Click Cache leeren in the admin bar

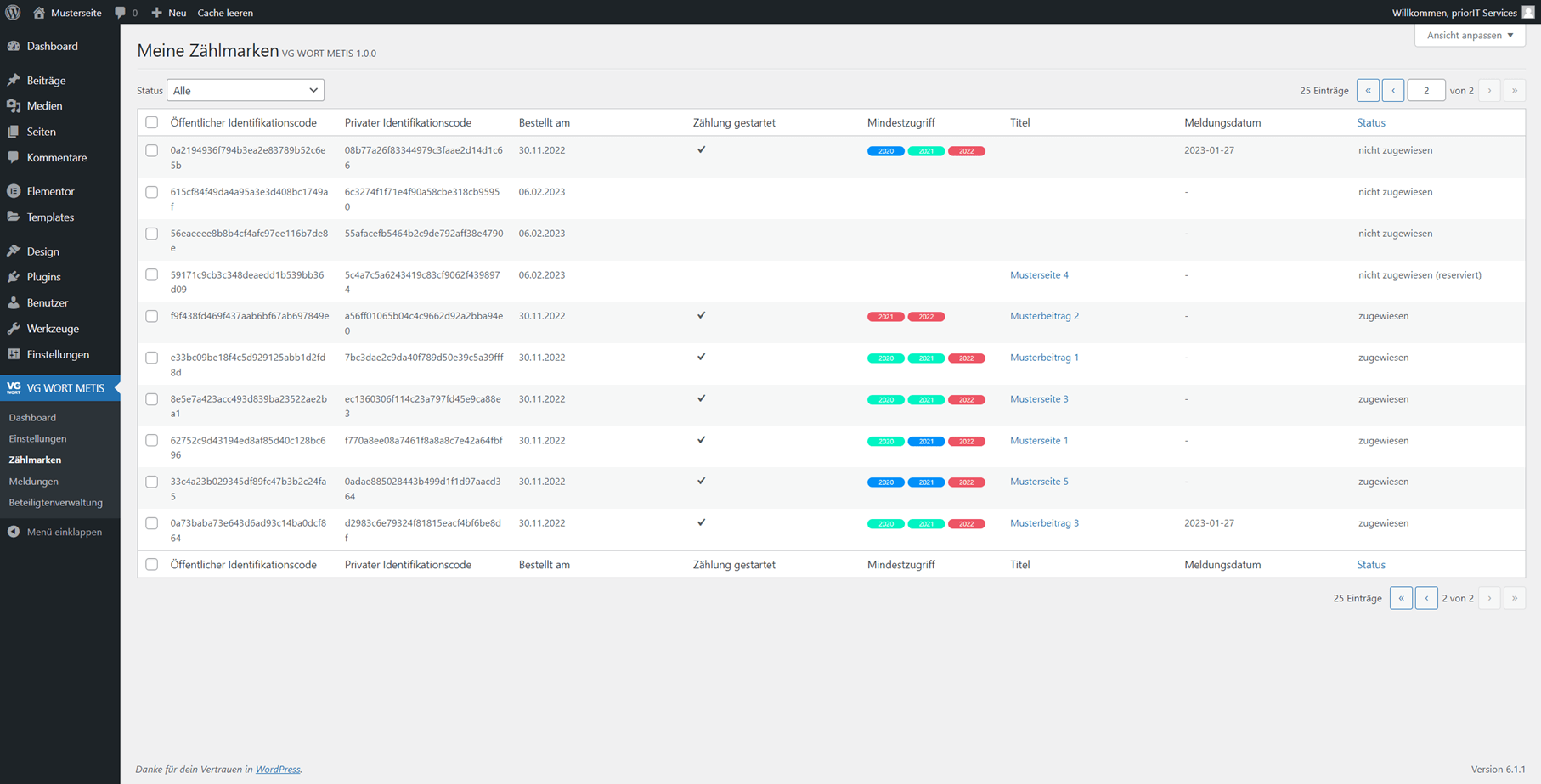tap(225, 13)
